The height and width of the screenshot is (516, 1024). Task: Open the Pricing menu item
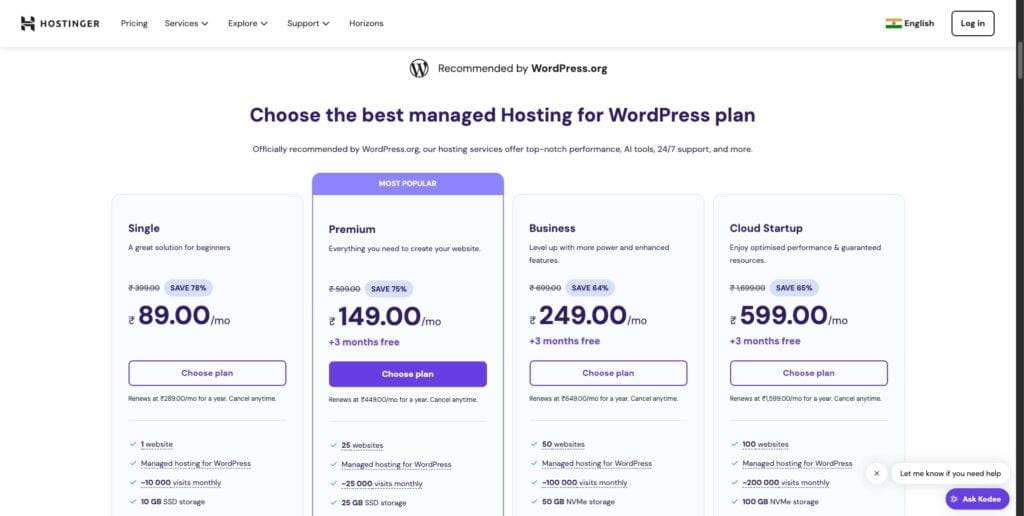pyautogui.click(x=134, y=23)
